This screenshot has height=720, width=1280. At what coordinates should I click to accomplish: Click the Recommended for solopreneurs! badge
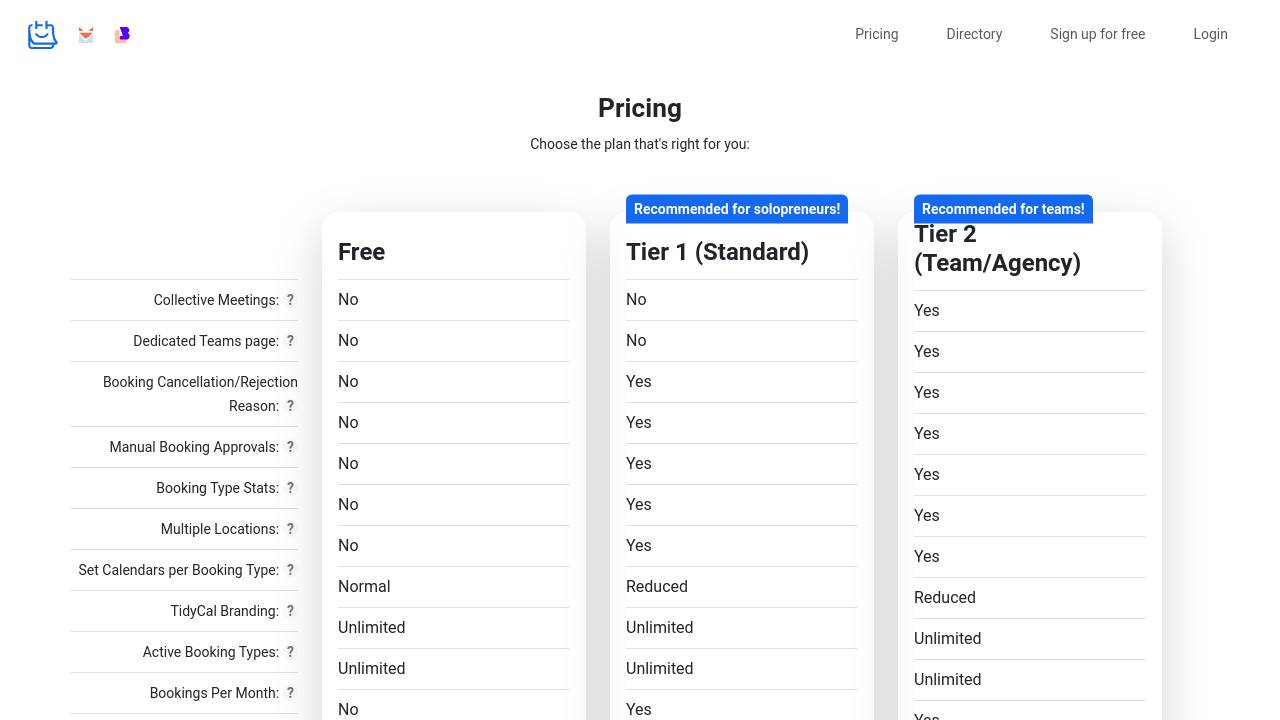737,209
